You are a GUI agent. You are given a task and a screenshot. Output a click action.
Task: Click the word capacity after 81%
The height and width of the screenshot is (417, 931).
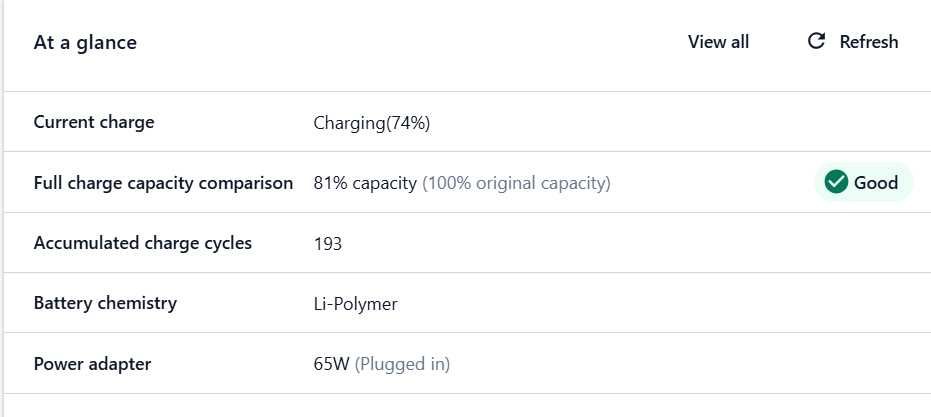pos(385,184)
